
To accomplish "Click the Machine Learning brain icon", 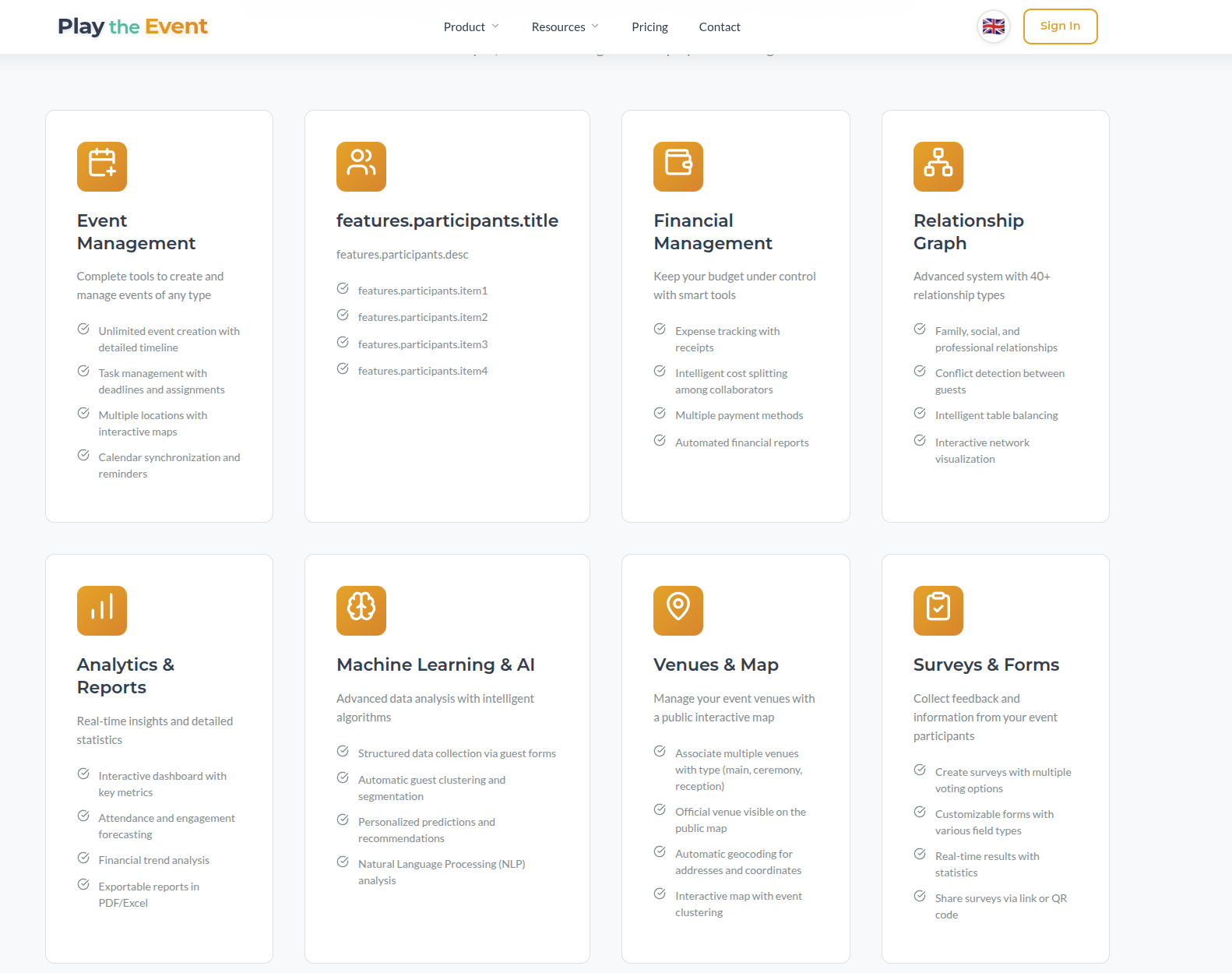I will [361, 611].
